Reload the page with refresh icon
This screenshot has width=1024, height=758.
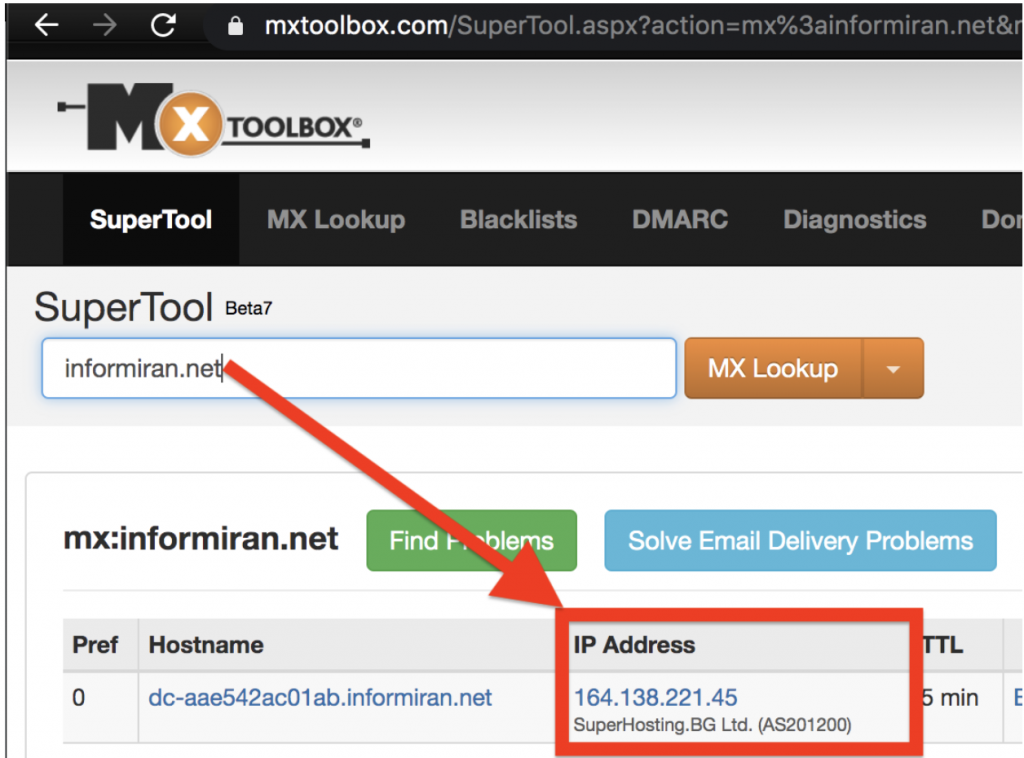pos(163,25)
